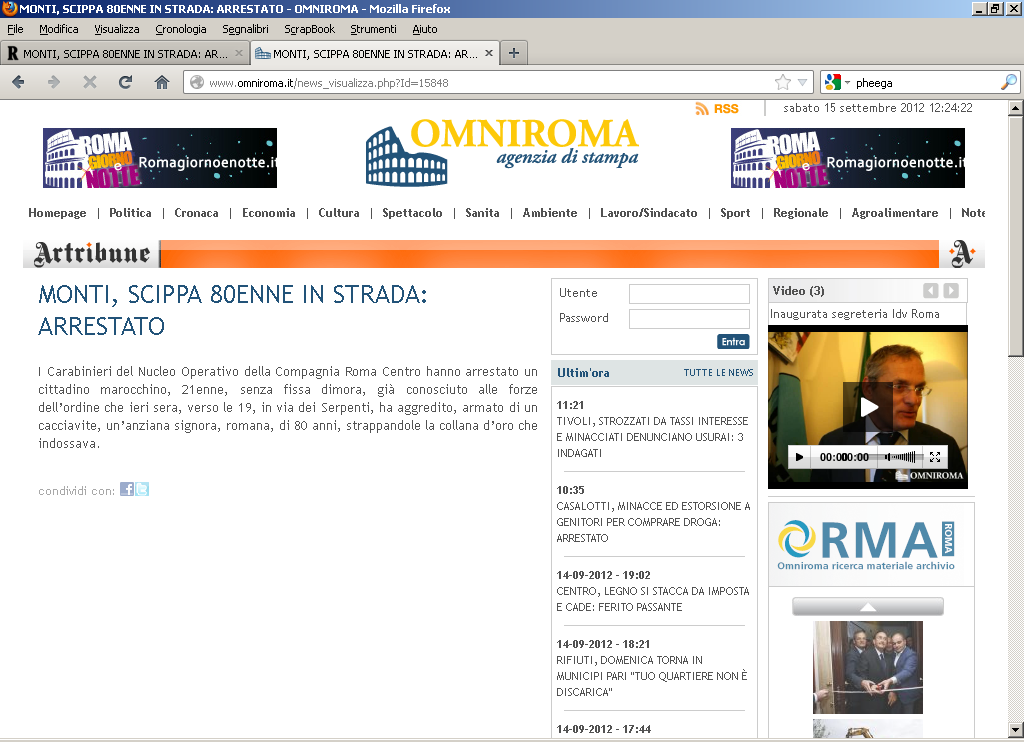Go back to the previous page

[x=18, y=82]
